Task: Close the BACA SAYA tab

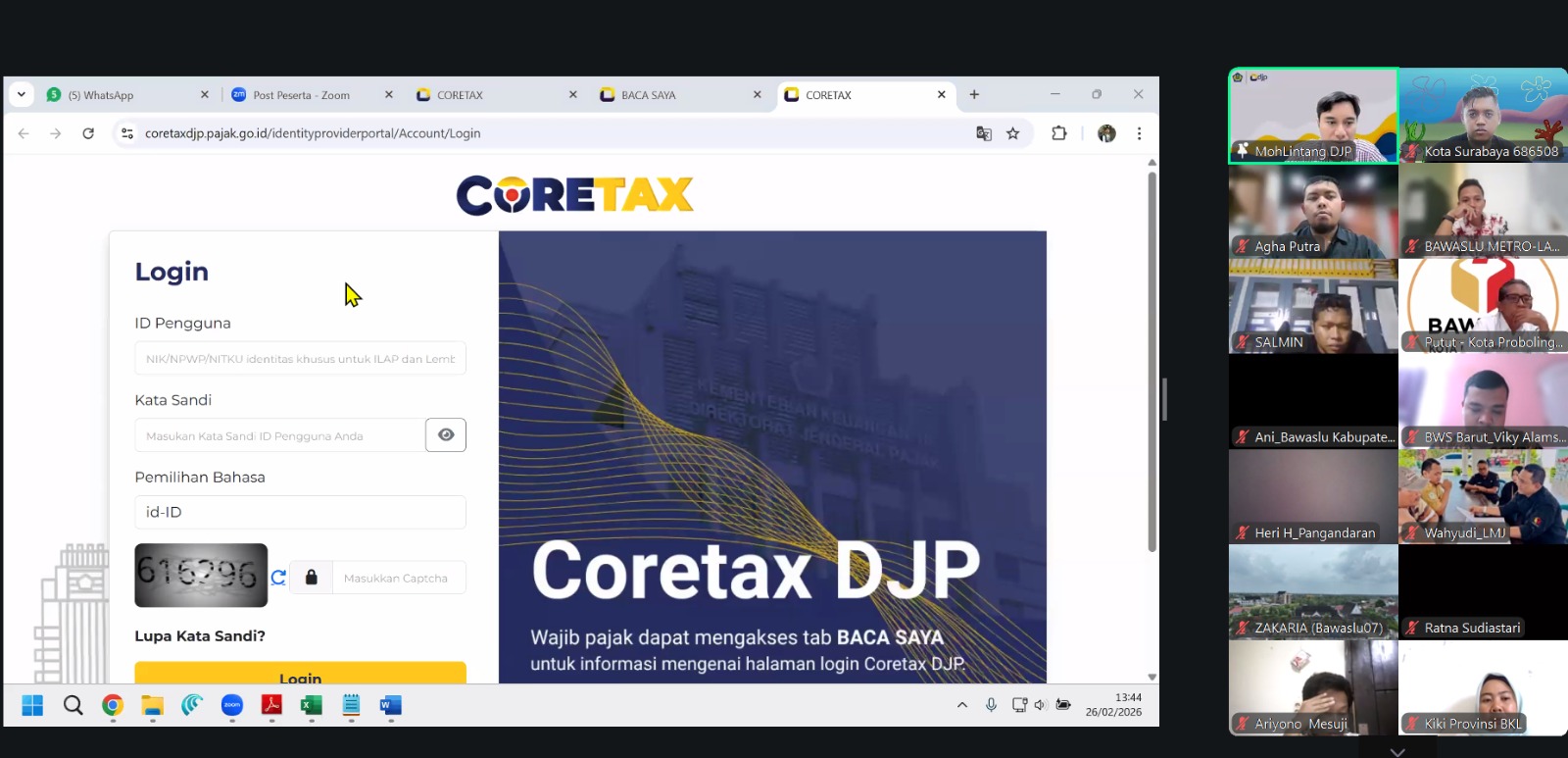Action: coord(758,95)
